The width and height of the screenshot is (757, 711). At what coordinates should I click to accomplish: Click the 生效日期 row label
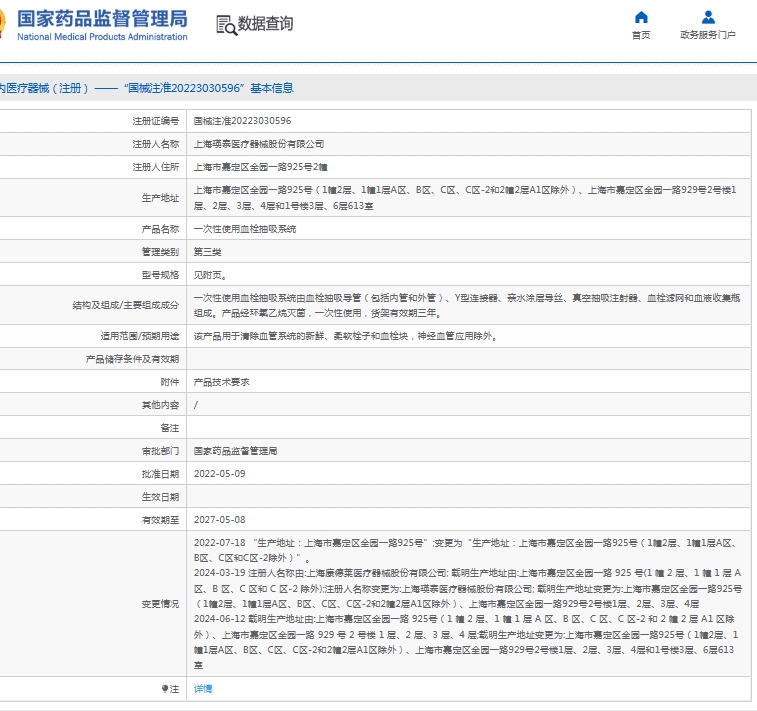[160, 497]
